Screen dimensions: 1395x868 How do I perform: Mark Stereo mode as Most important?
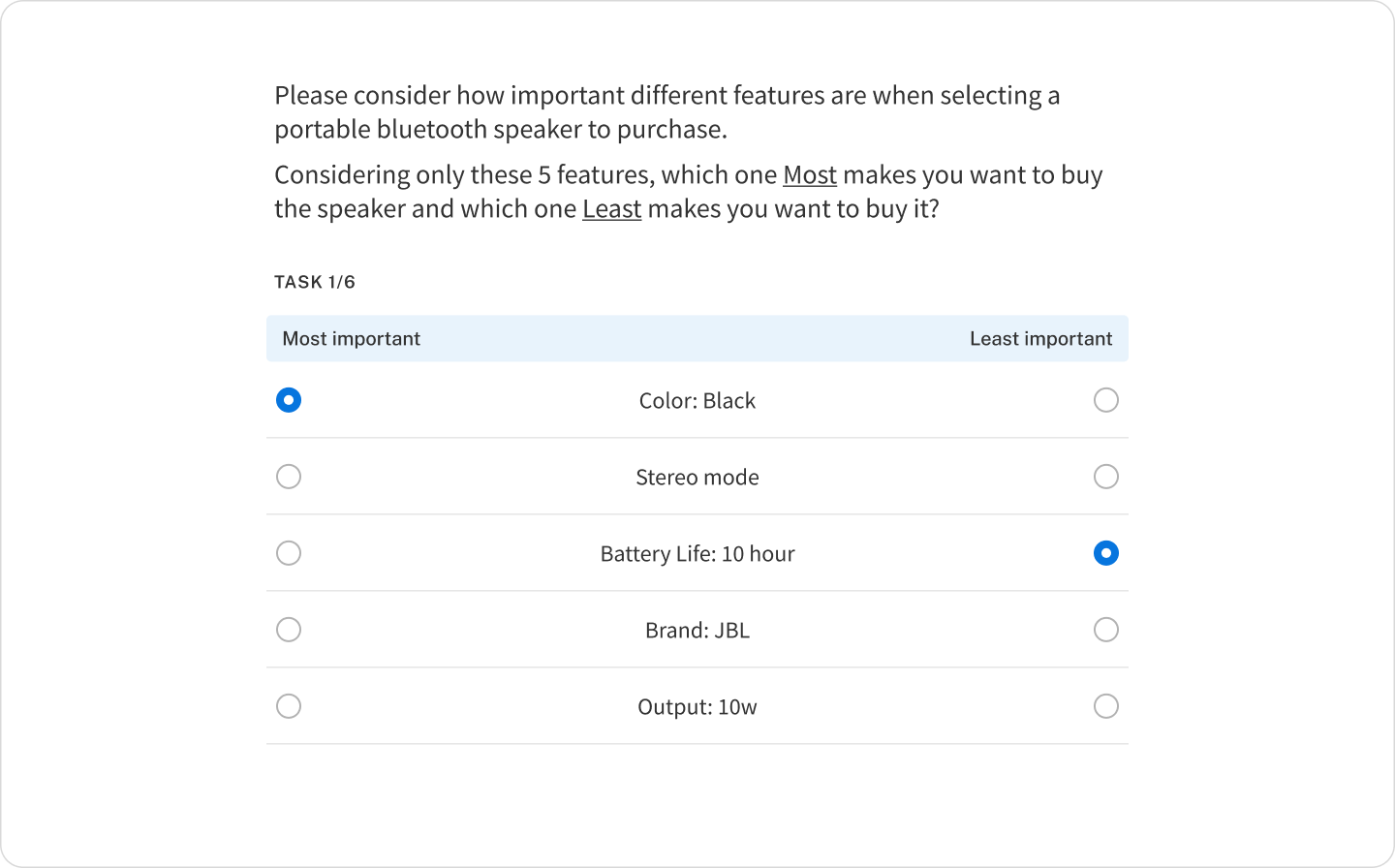tap(289, 477)
